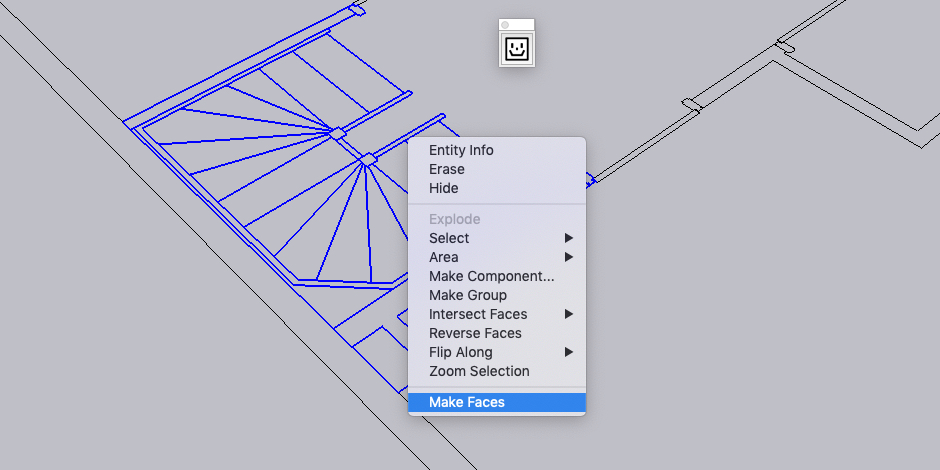Viewport: 940px width, 470px height.
Task: Expand the arrow beside Area
Action: click(569, 257)
